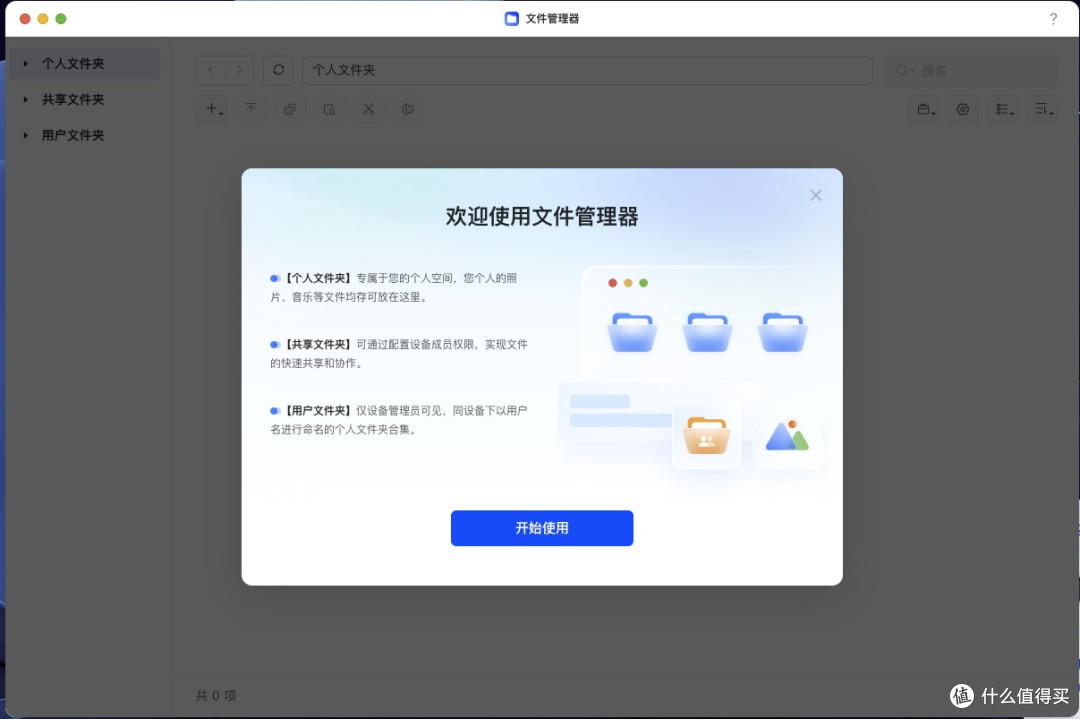The width and height of the screenshot is (1080, 719).
Task: Open the toolbox dropdown icon
Action: point(926,109)
